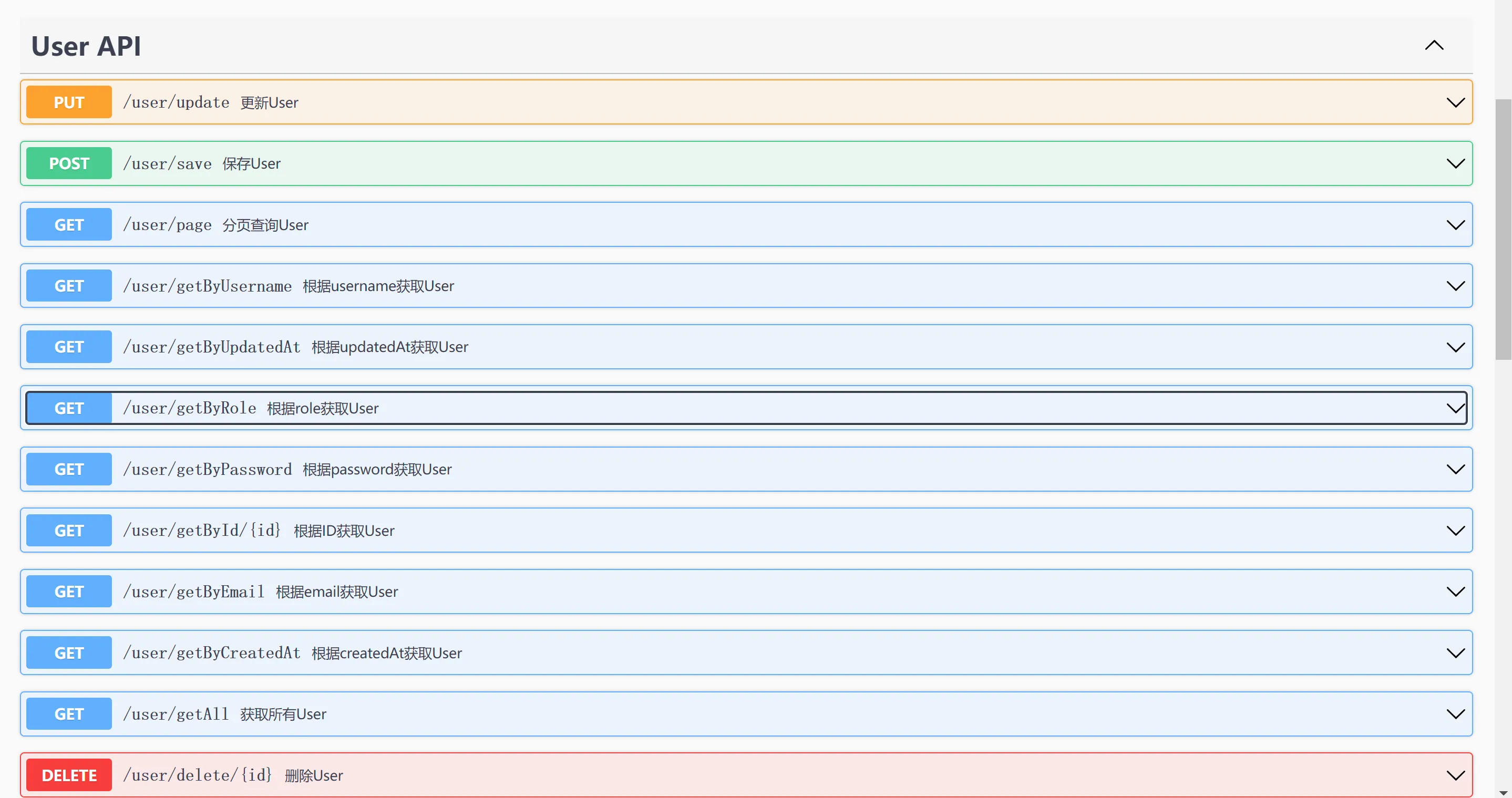Collapse the User API section chevron
Viewport: 1512px width, 798px height.
coord(1434,46)
